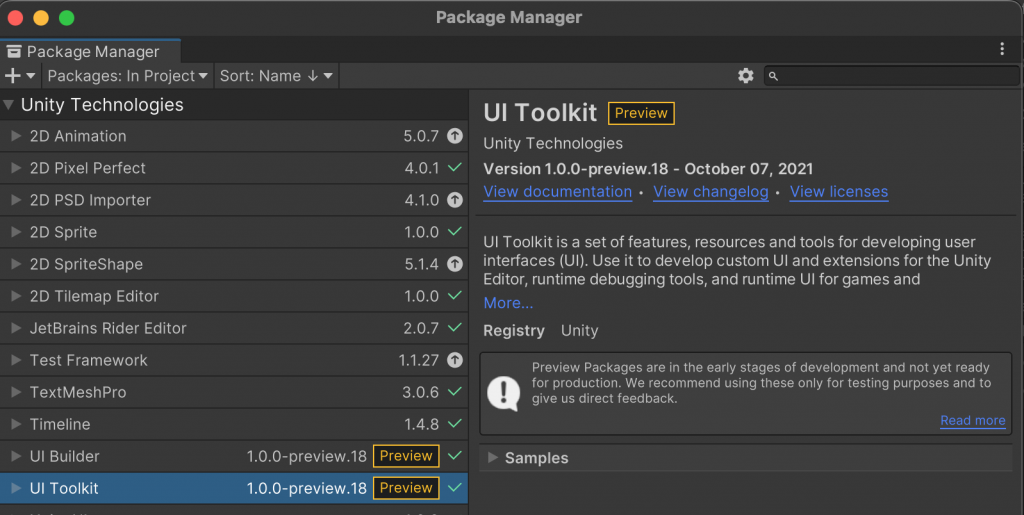Expand the 2D PSD Importer package arrow
The width and height of the screenshot is (1024, 515).
[16, 200]
